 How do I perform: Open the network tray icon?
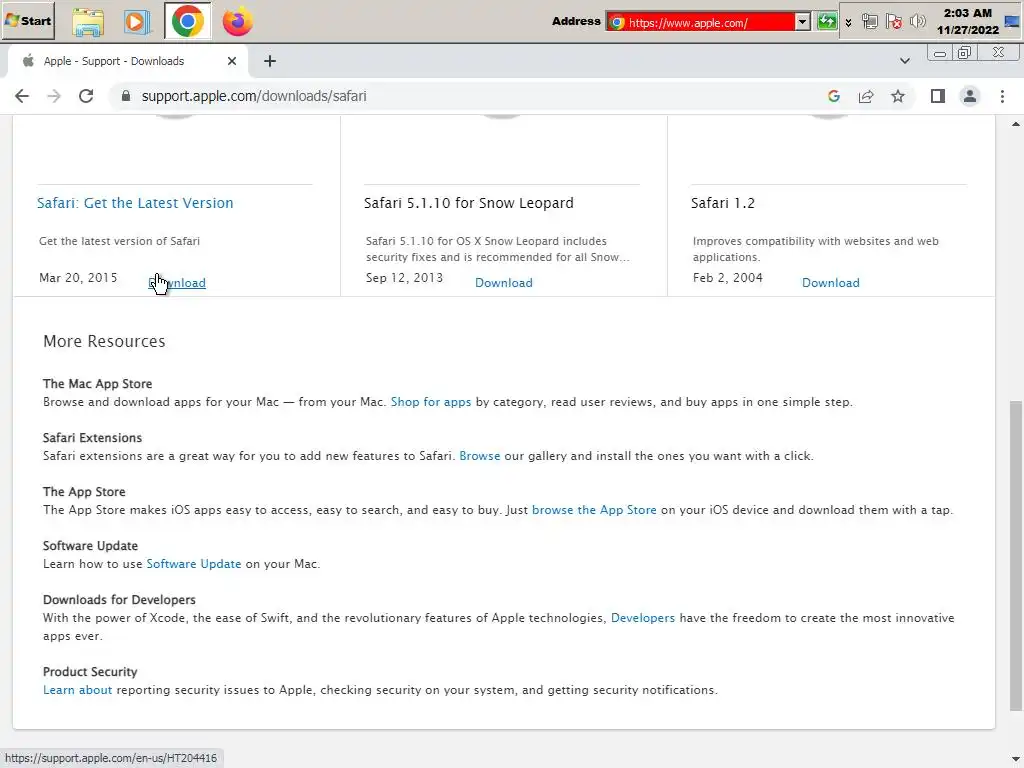coord(869,22)
